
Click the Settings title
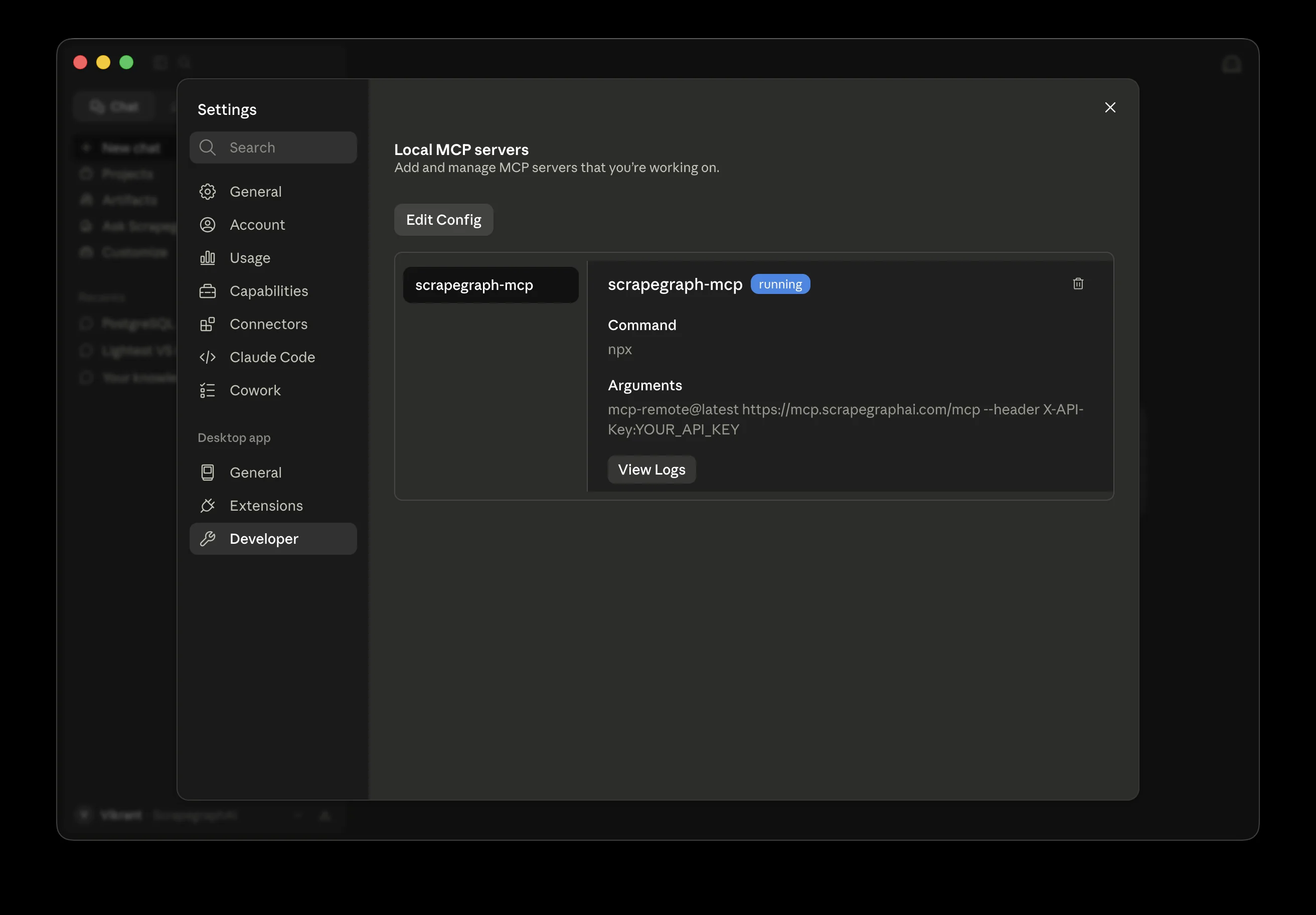coord(227,109)
